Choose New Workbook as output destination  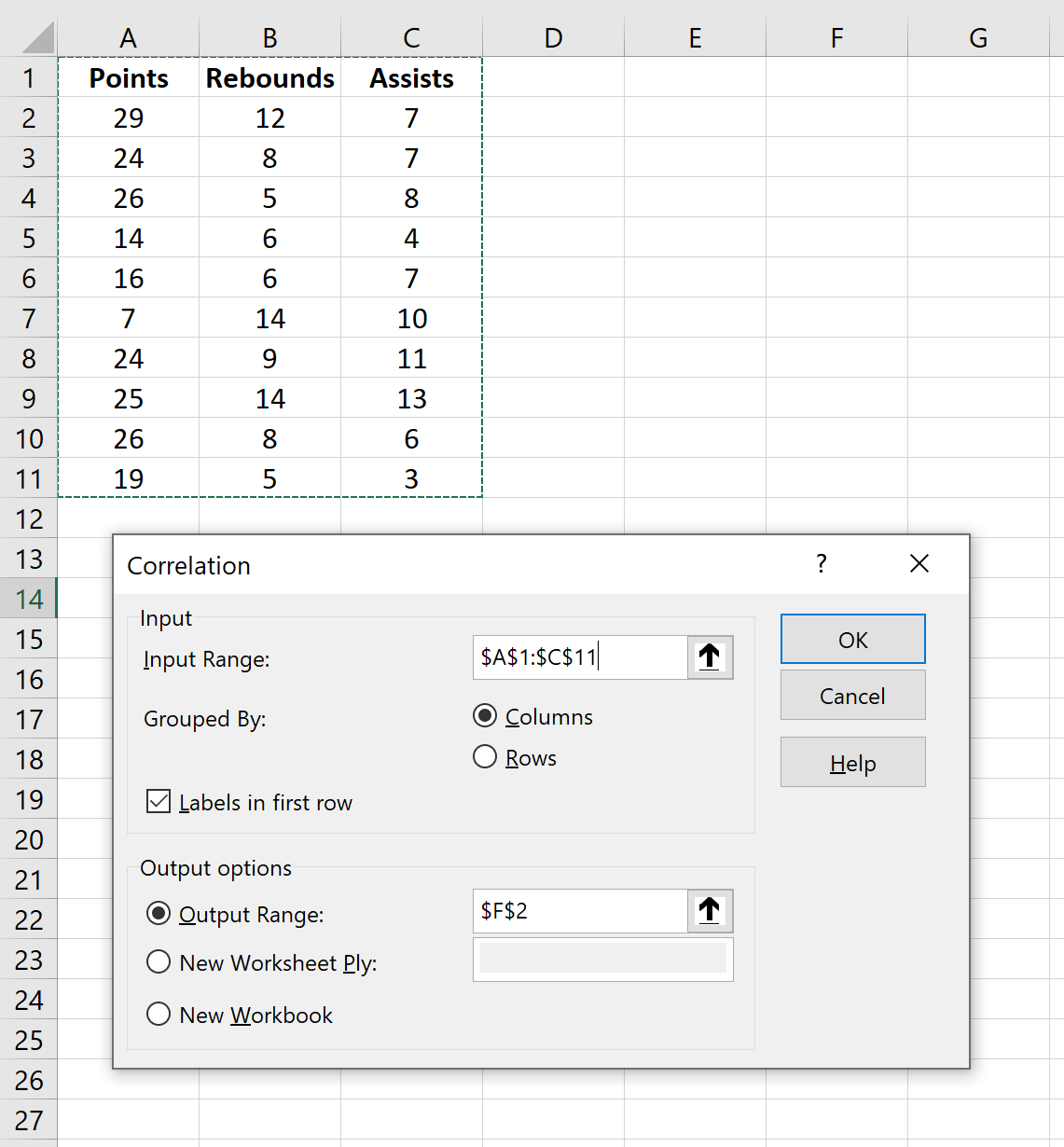coord(159,1015)
